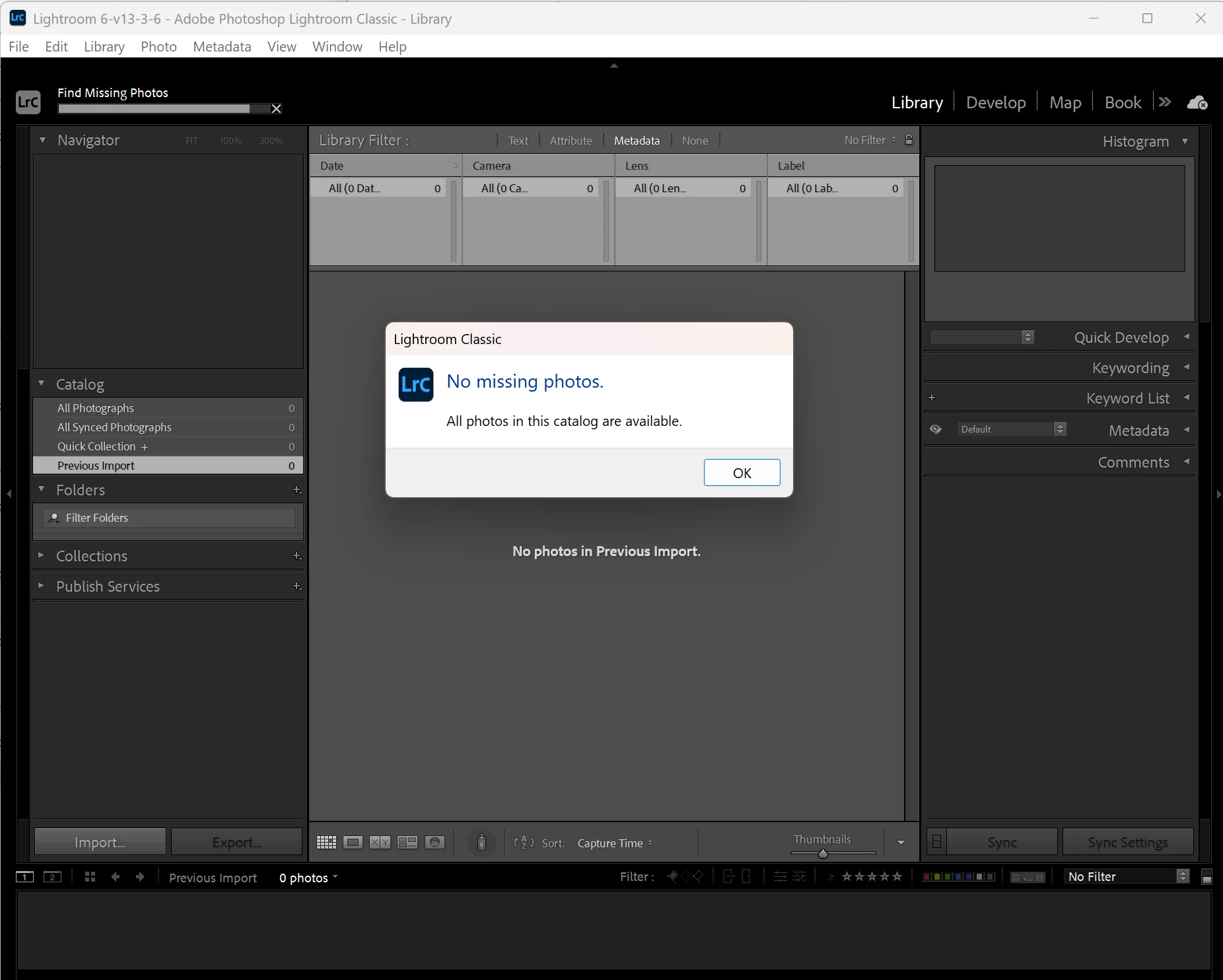The width and height of the screenshot is (1223, 980).
Task: Expand the Publish Services panel
Action: pos(41,586)
